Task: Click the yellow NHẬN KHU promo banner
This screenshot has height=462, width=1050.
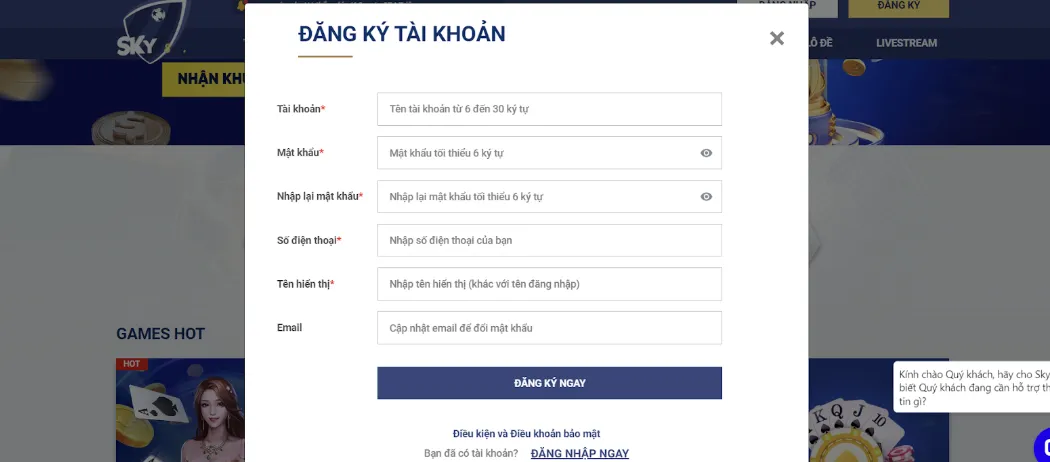Action: pyautogui.click(x=204, y=79)
